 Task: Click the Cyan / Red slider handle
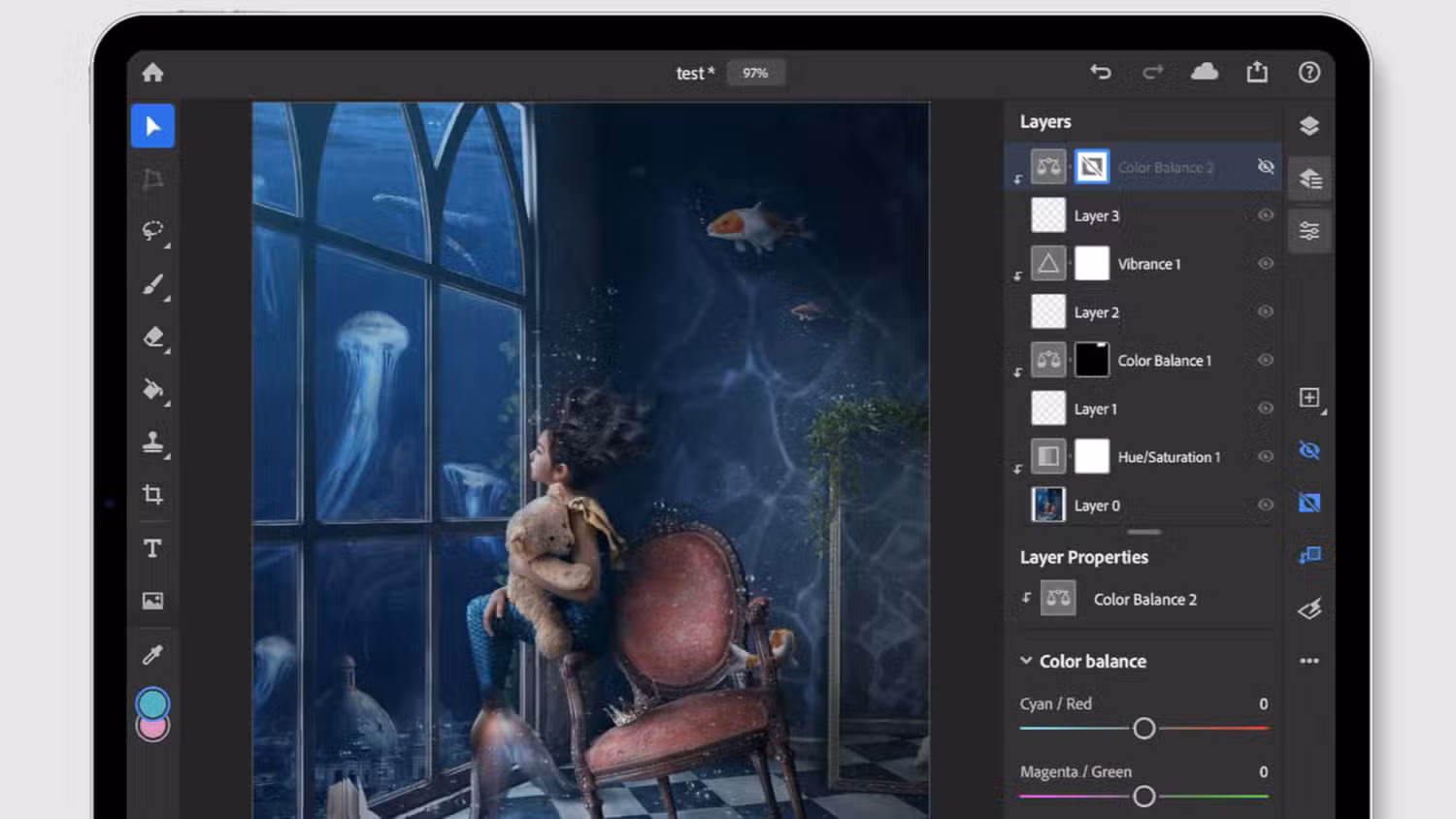point(1144,728)
